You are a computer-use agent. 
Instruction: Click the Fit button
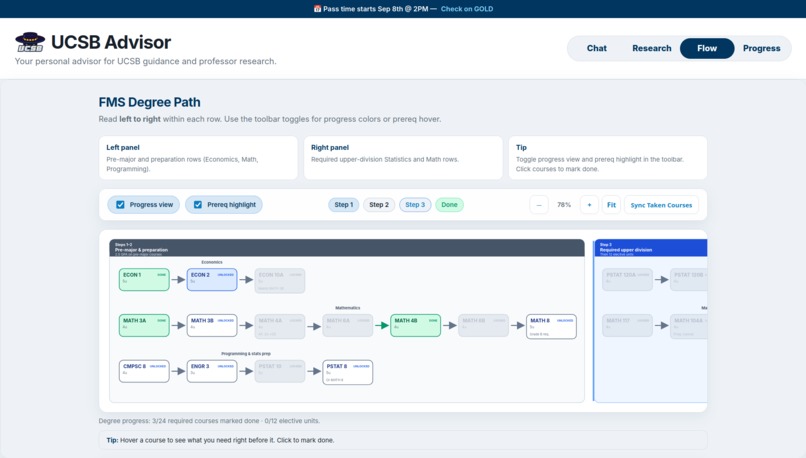(611, 205)
